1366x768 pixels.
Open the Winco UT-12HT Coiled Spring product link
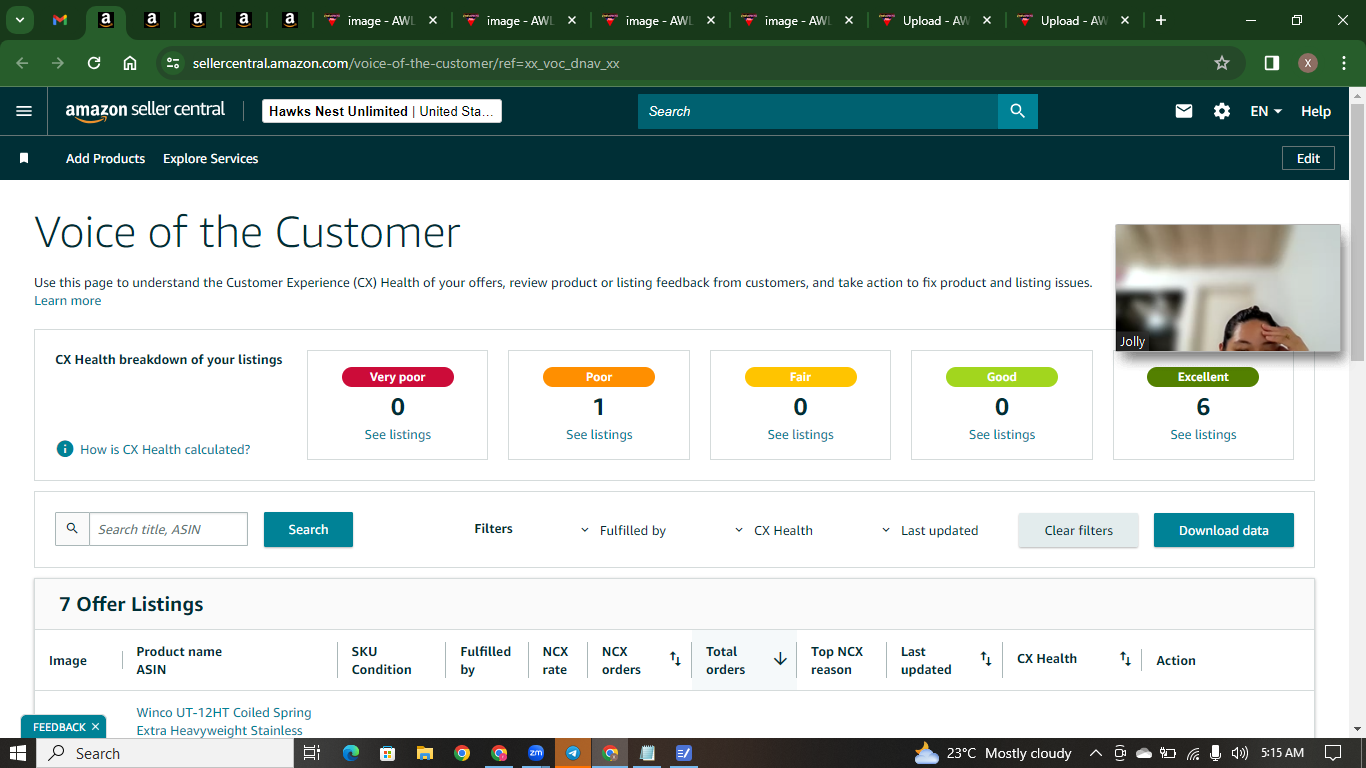tap(224, 721)
